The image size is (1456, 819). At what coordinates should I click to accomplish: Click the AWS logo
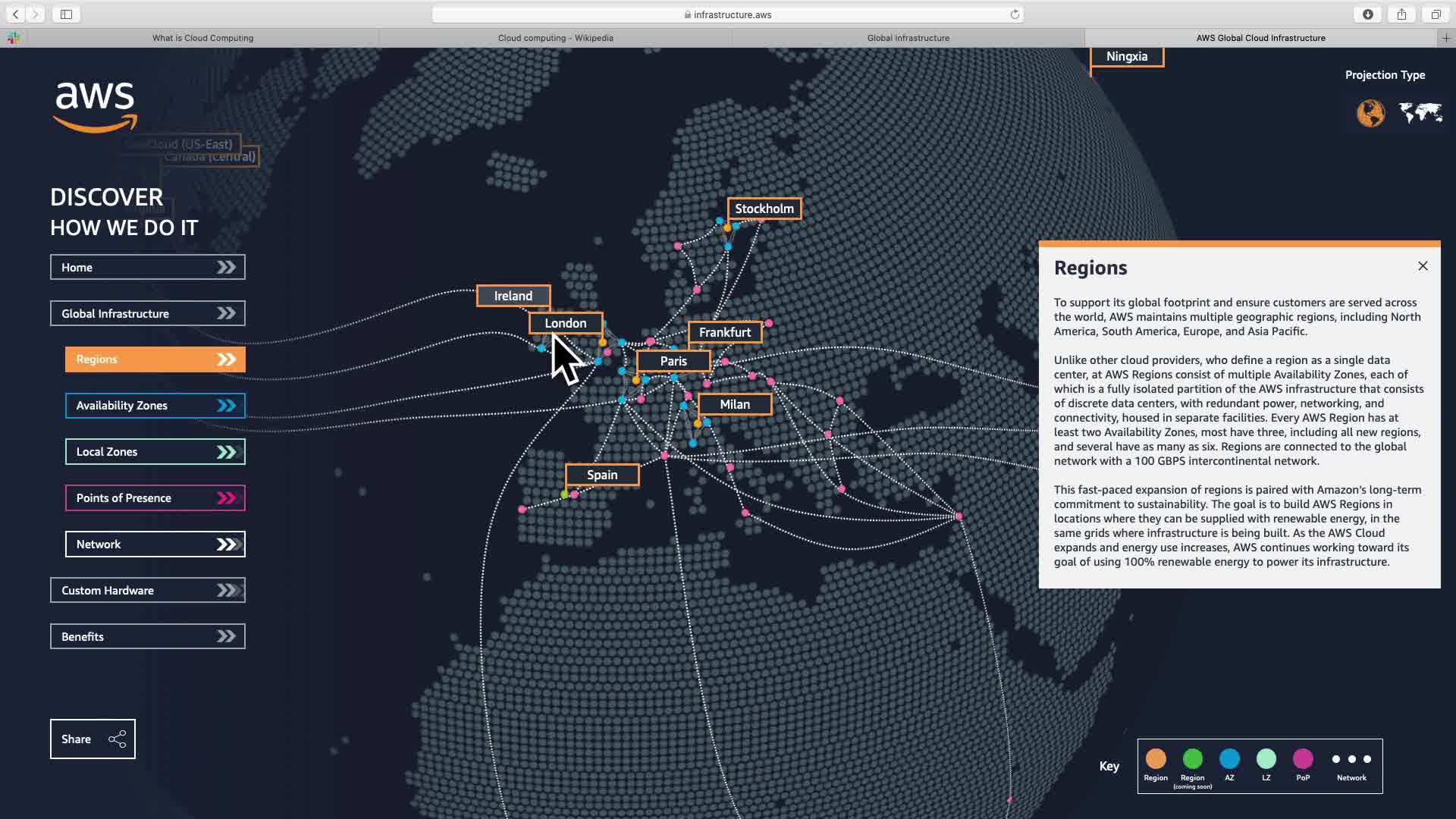coord(96,106)
